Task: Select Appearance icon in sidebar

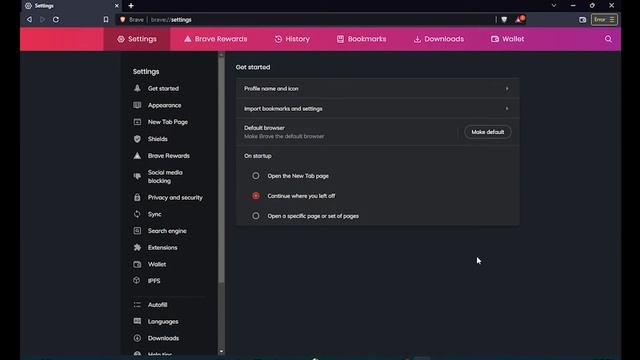Action: tap(137, 105)
